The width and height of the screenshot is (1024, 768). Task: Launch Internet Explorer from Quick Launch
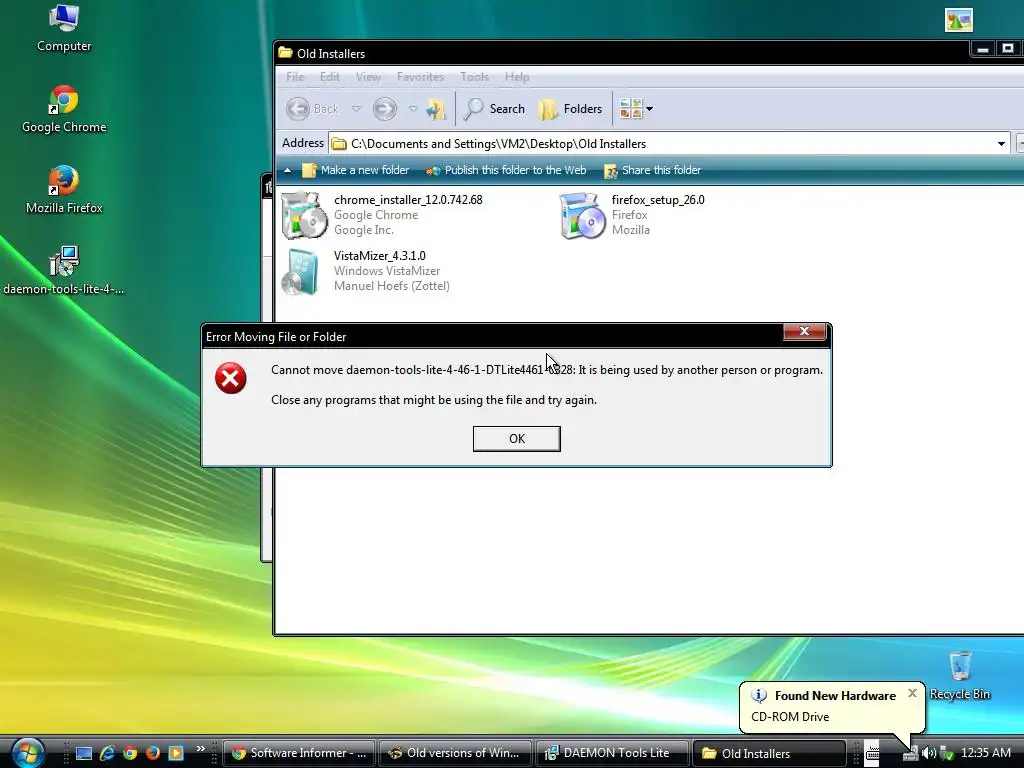(107, 753)
